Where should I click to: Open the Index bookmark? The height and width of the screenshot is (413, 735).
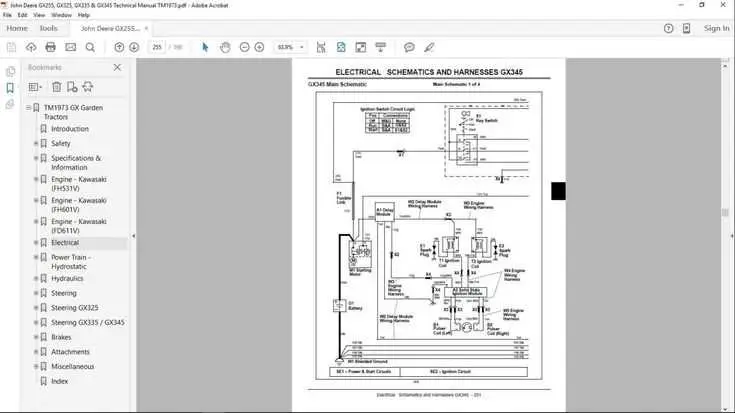(60, 382)
